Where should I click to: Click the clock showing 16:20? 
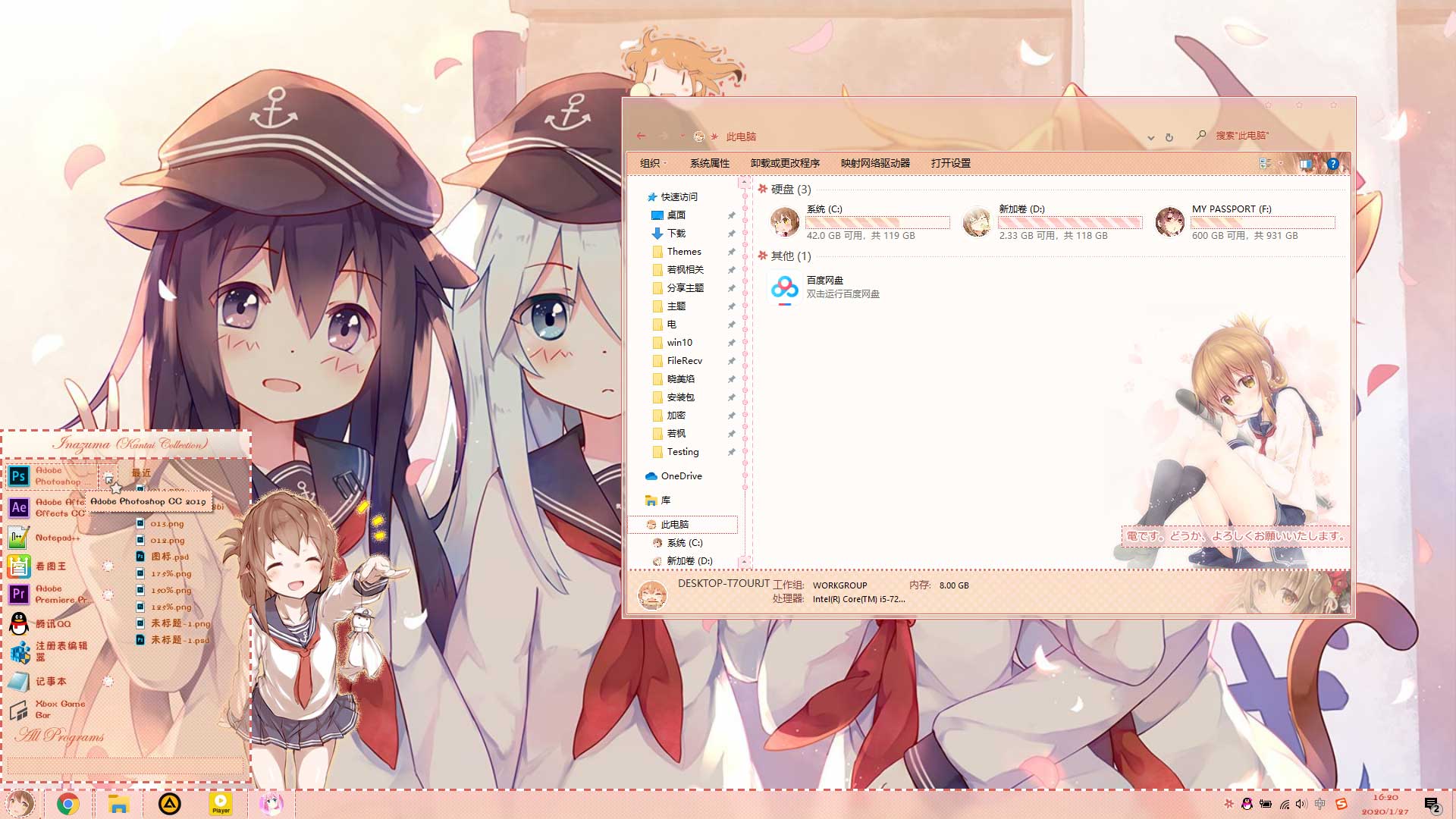point(1385,797)
